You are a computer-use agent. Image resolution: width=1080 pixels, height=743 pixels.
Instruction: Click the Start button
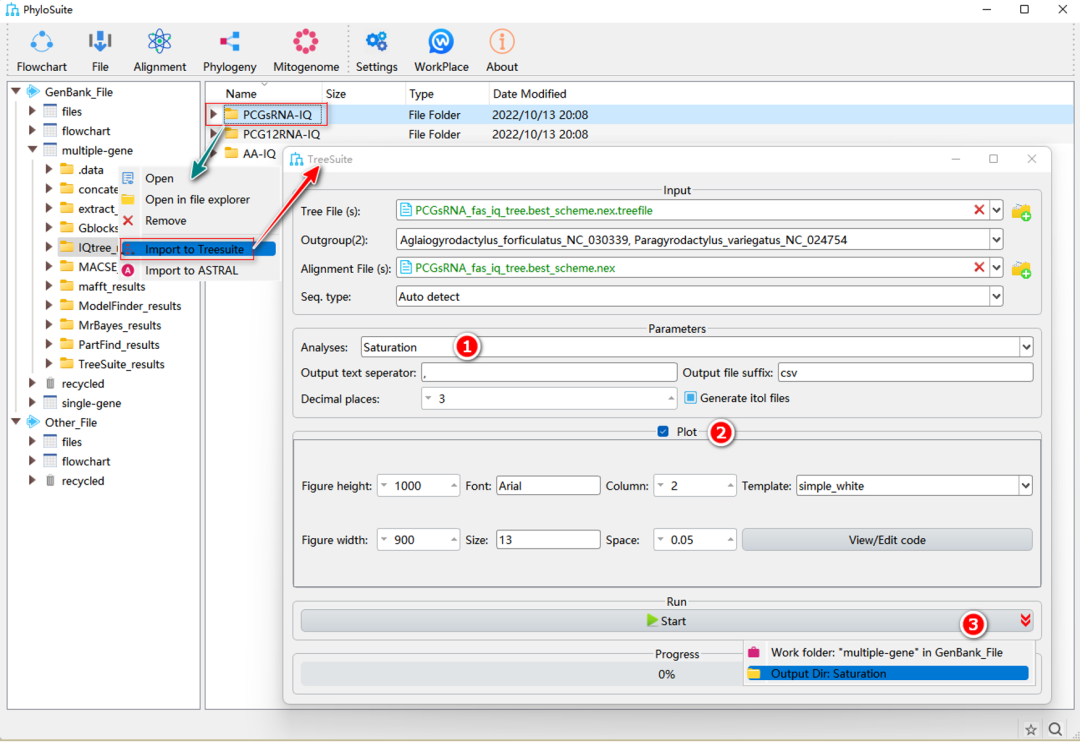point(666,620)
